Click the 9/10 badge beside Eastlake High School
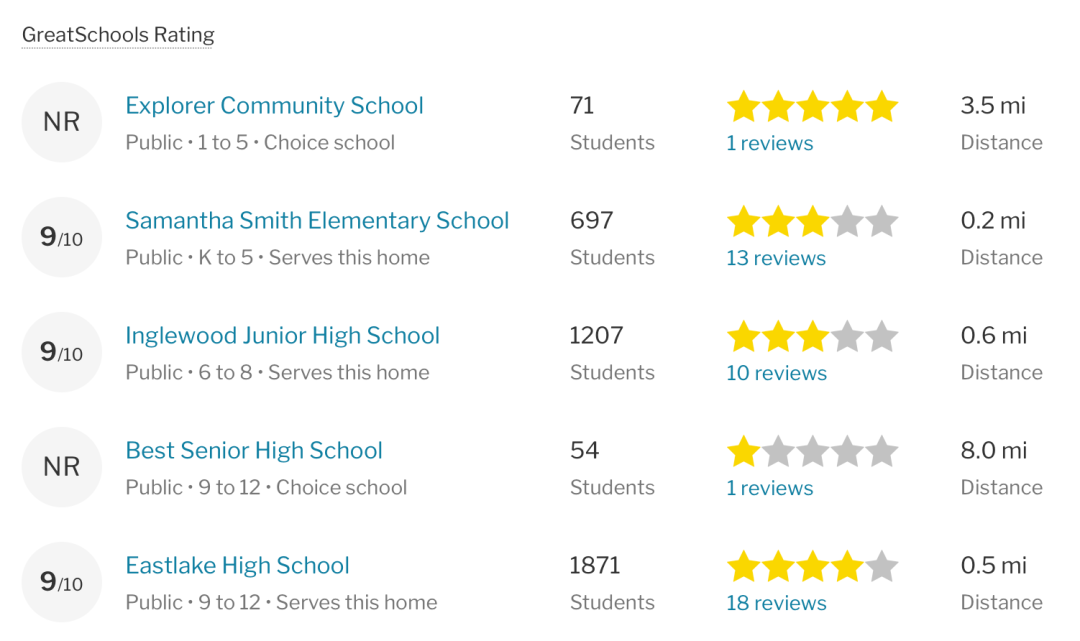This screenshot has height=641, width=1080. coord(62,582)
